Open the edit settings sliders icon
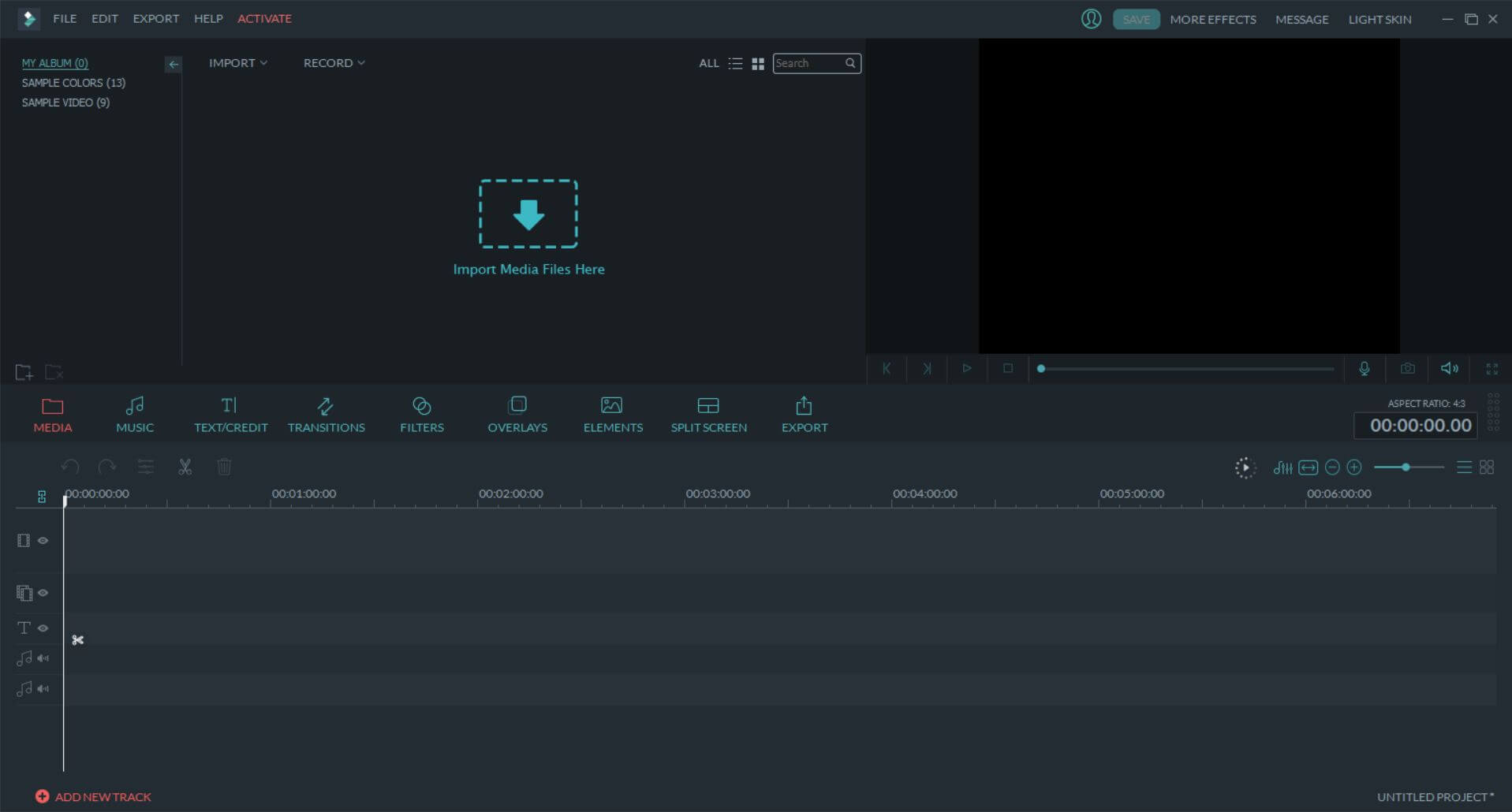This screenshot has width=1512, height=812. point(145,467)
